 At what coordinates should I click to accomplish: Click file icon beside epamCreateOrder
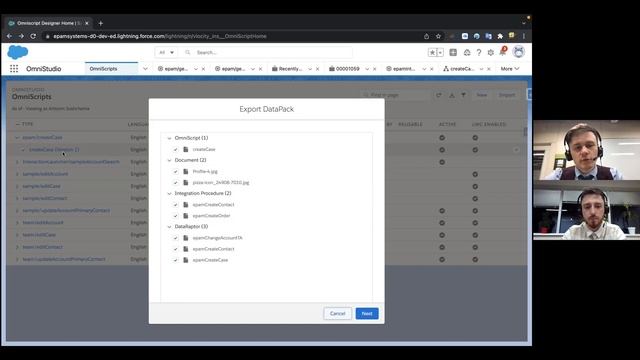tap(186, 216)
